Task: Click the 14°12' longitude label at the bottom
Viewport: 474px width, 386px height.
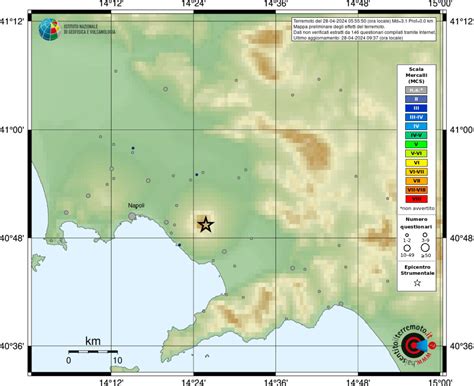Action: click(111, 382)
